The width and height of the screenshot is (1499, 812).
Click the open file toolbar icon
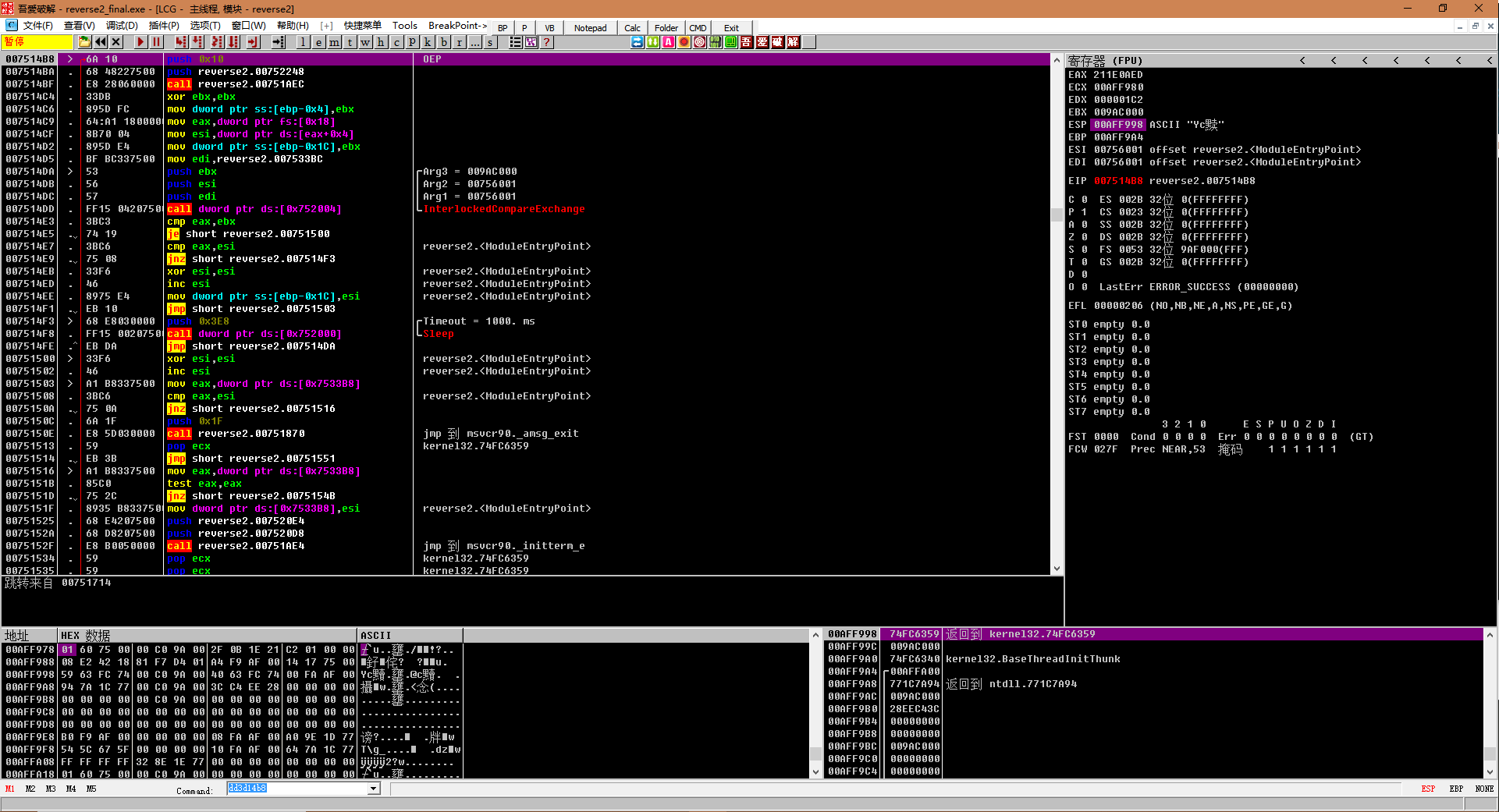(x=84, y=42)
